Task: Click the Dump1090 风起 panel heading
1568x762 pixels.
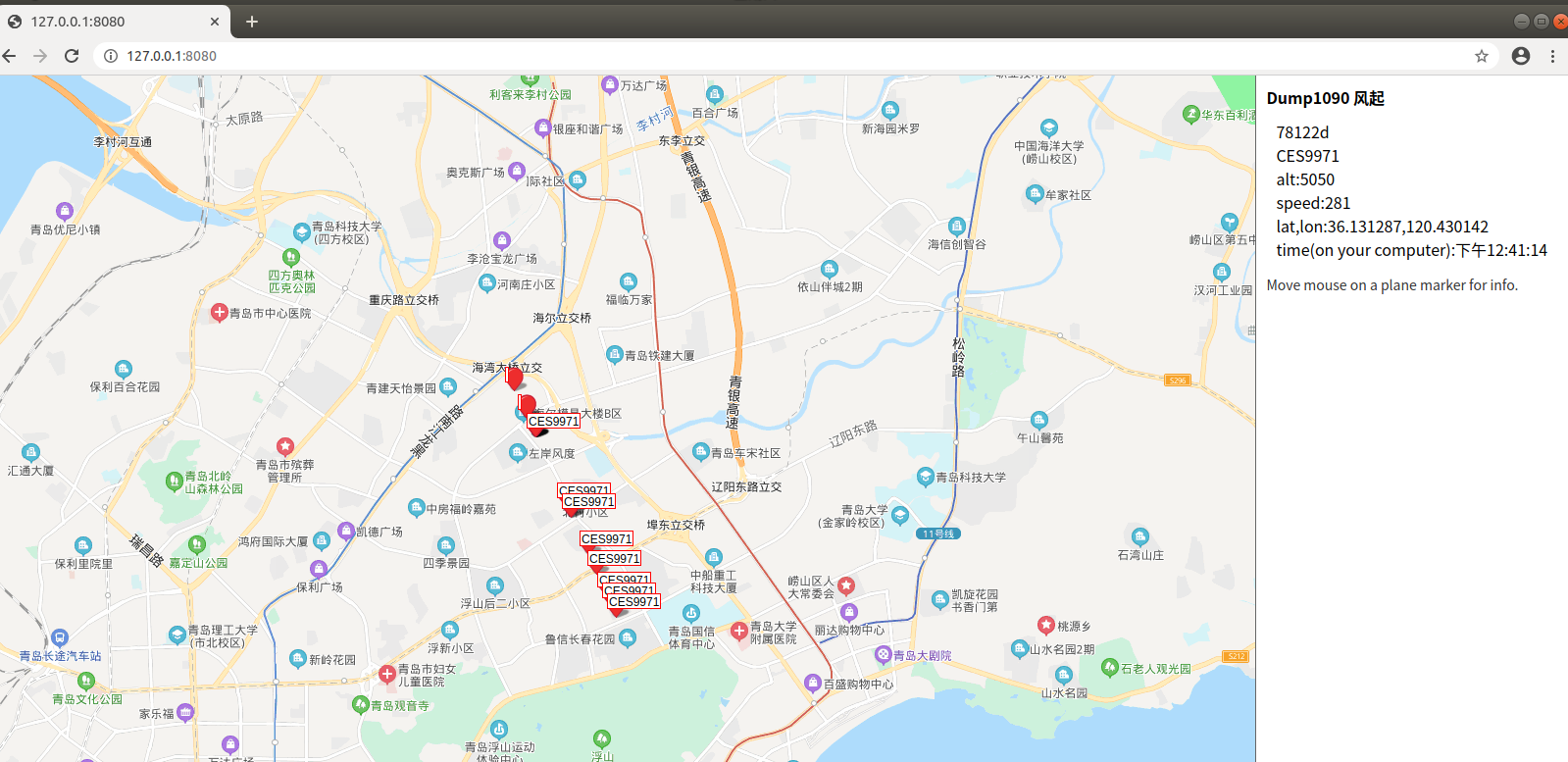Action: 1325,98
